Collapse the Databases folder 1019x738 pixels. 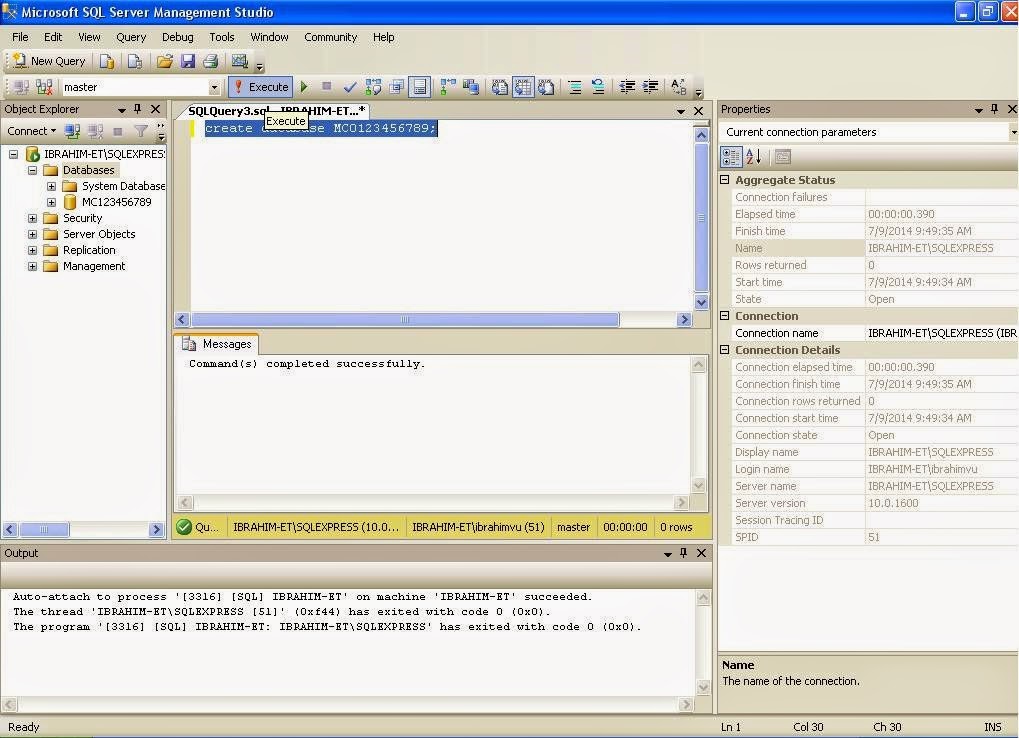tap(32, 170)
